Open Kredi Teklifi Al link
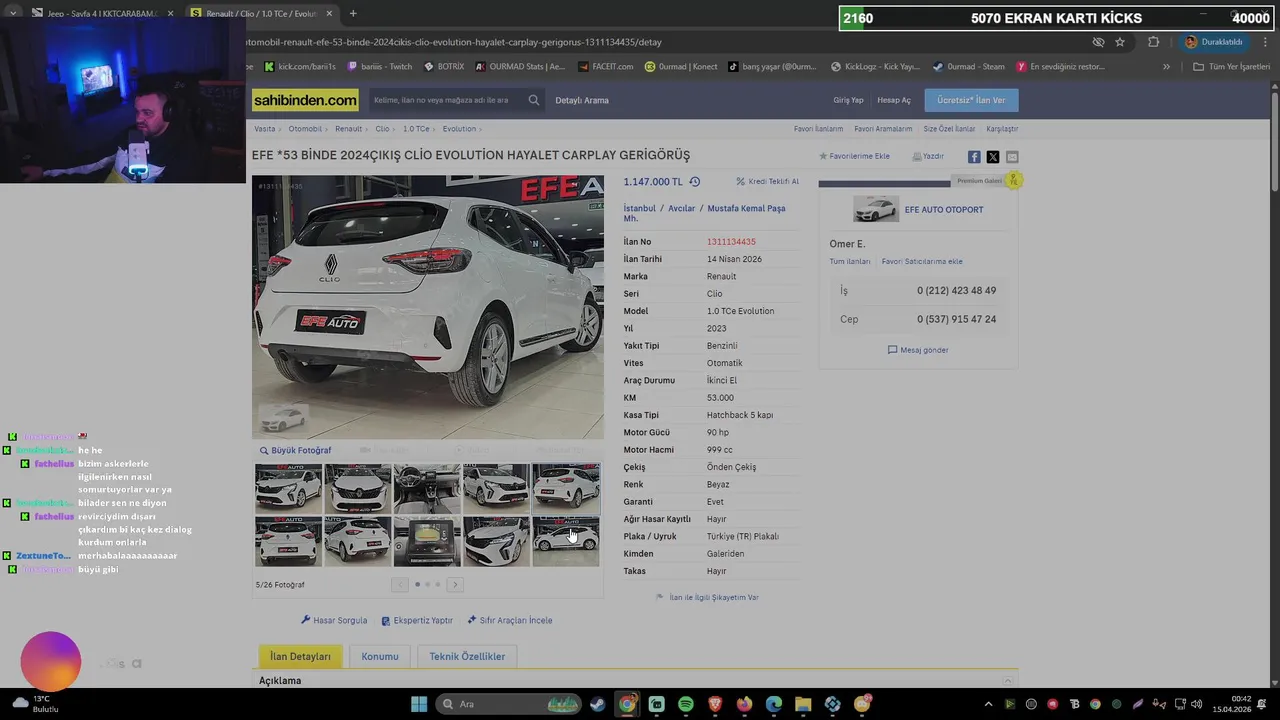 coord(767,182)
